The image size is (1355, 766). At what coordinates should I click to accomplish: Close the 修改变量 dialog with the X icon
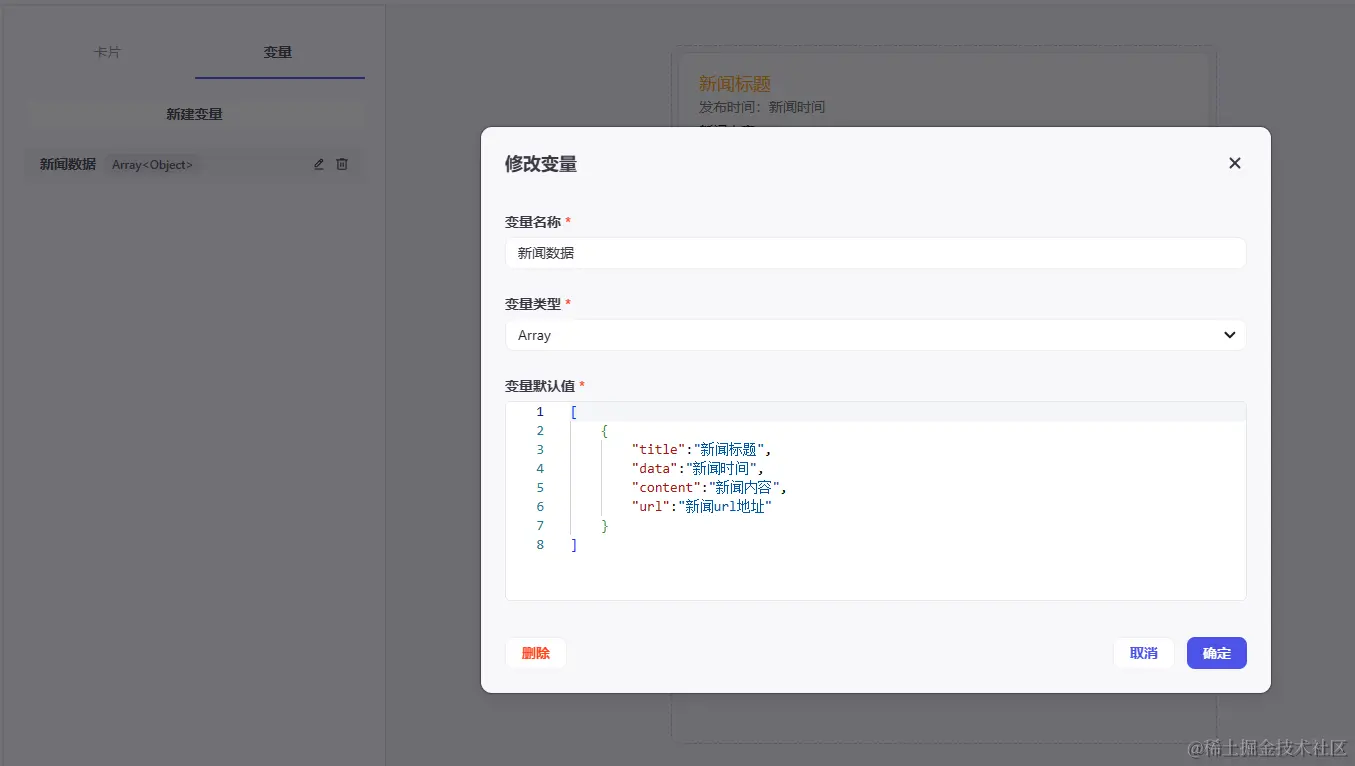click(x=1234, y=163)
